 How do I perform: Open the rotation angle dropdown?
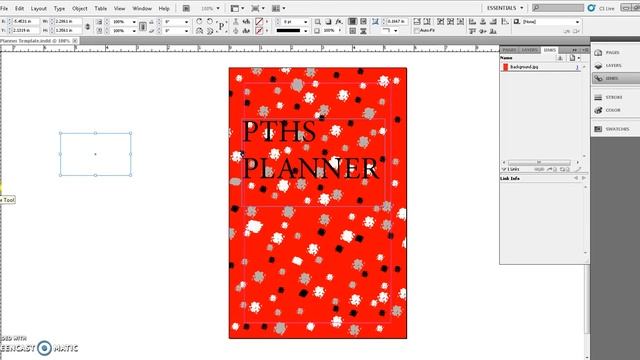[186, 22]
